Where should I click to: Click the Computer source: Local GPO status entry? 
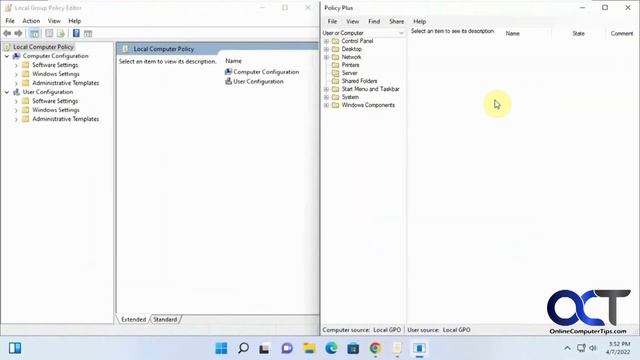362,330
